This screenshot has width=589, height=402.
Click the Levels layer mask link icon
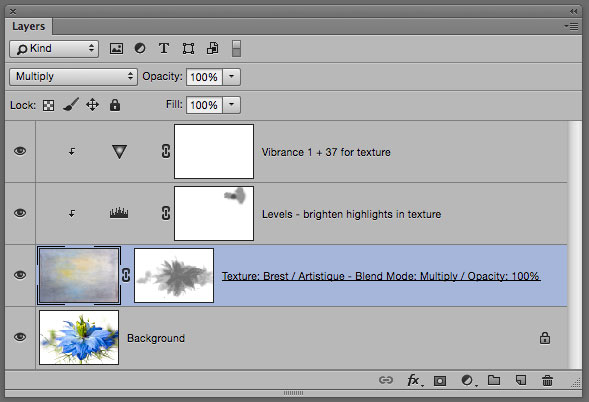[166, 213]
